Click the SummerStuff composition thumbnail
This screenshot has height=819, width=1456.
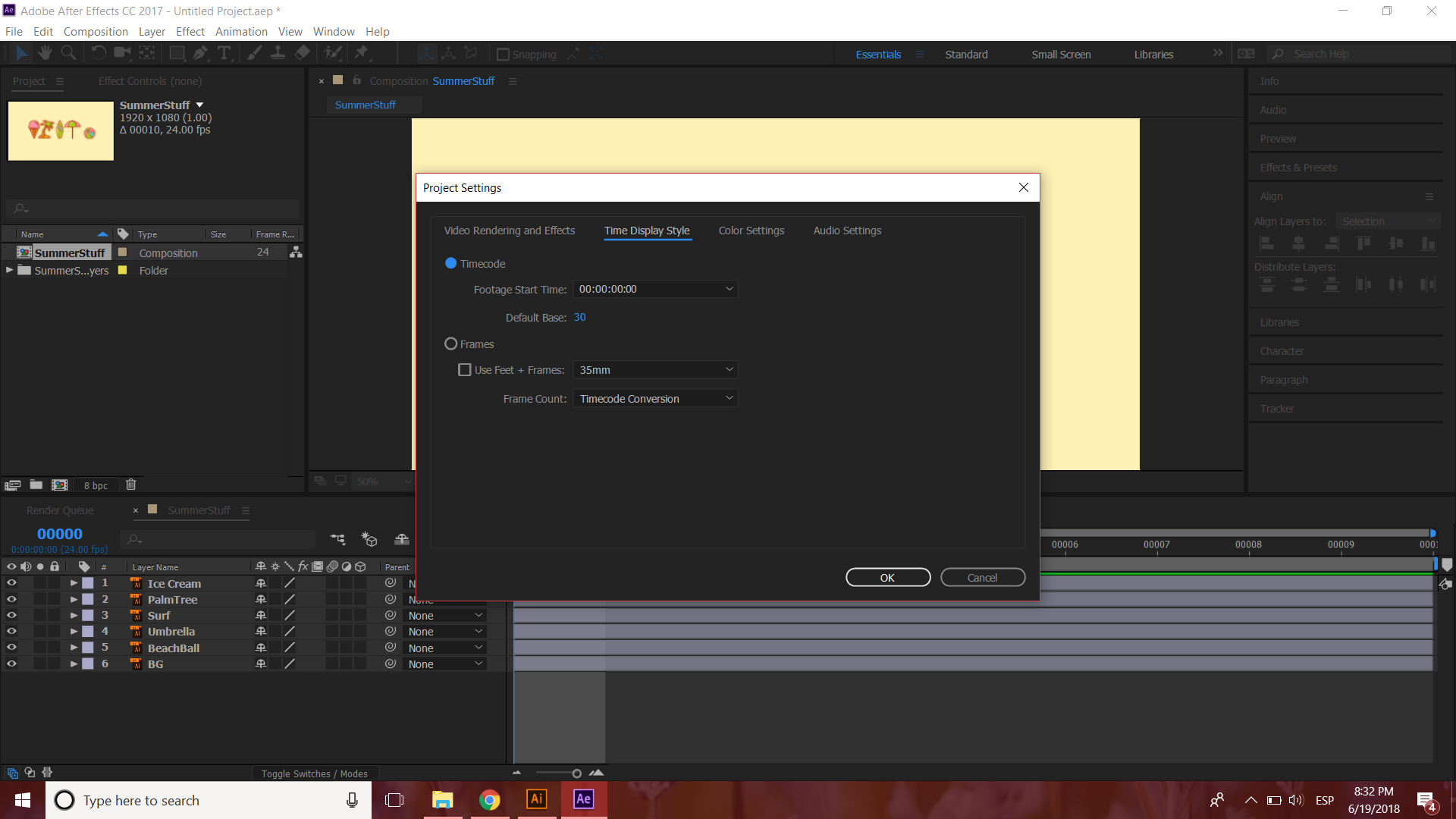(60, 130)
